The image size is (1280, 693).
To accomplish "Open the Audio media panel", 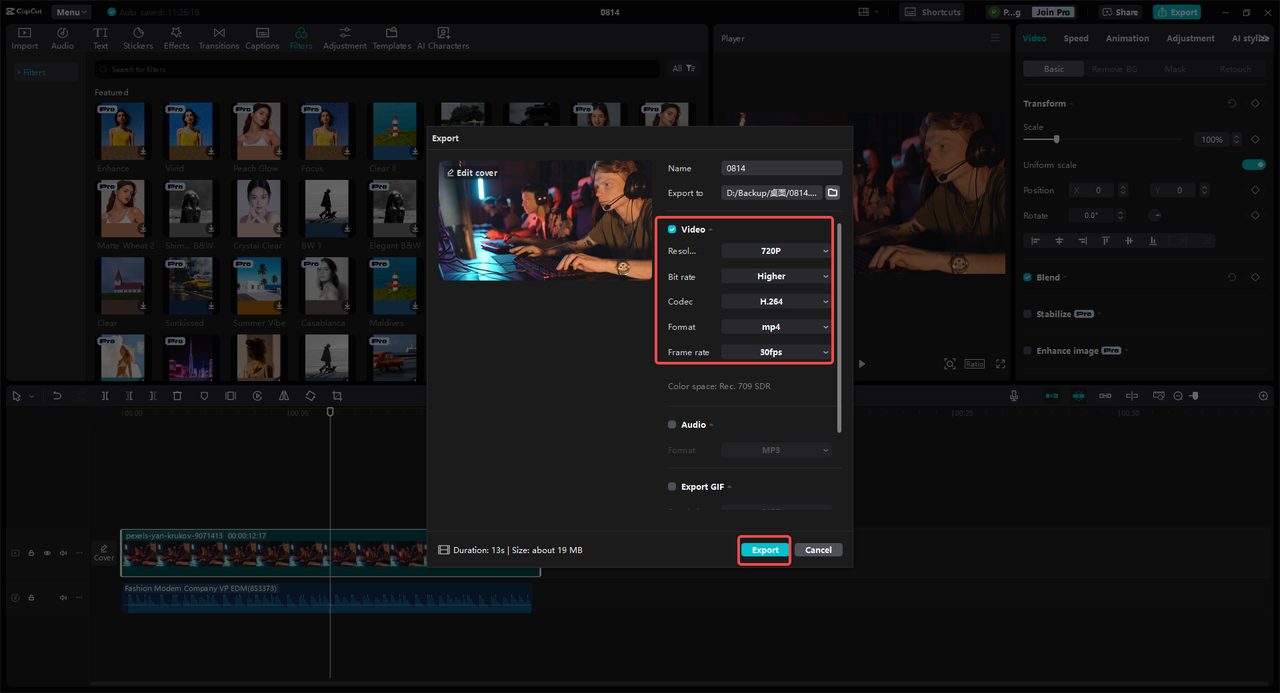I will (62, 39).
